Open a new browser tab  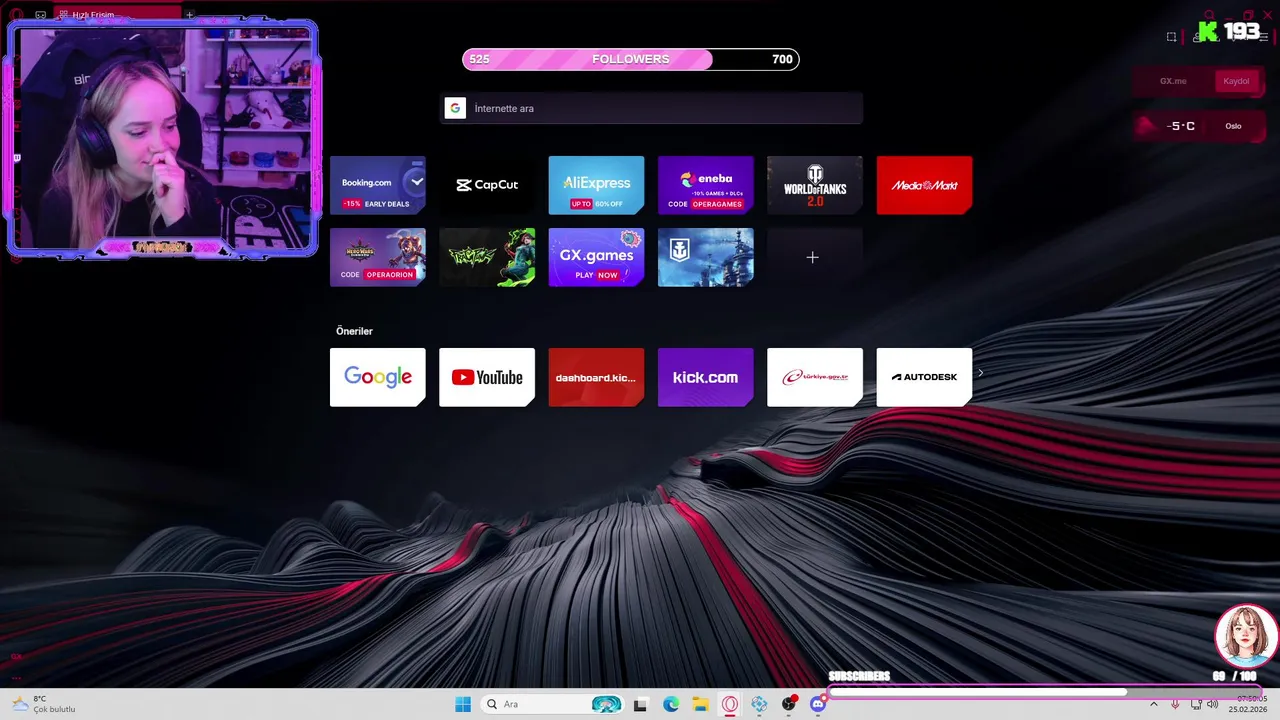pos(189,15)
